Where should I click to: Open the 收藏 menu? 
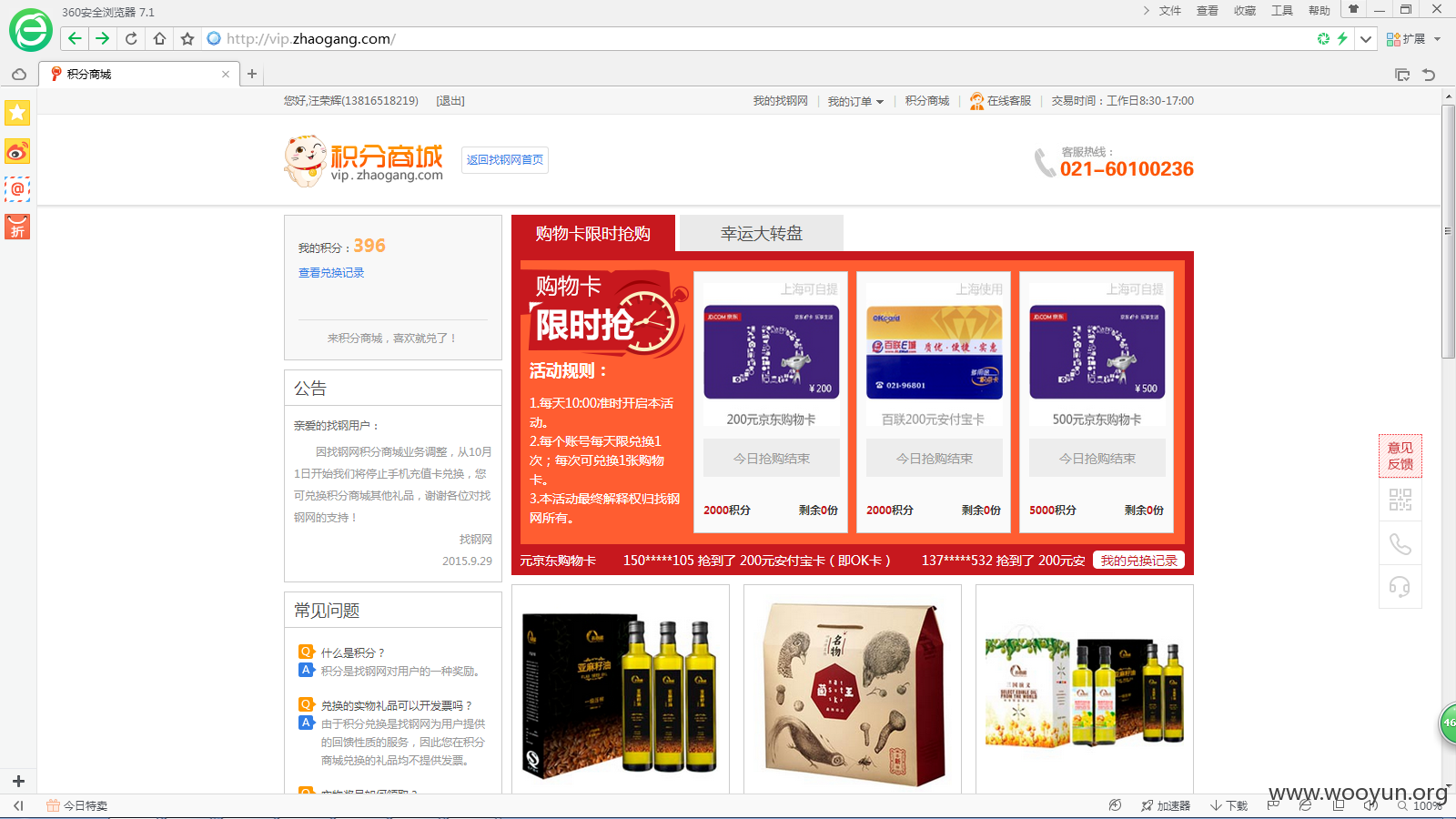pyautogui.click(x=1245, y=11)
